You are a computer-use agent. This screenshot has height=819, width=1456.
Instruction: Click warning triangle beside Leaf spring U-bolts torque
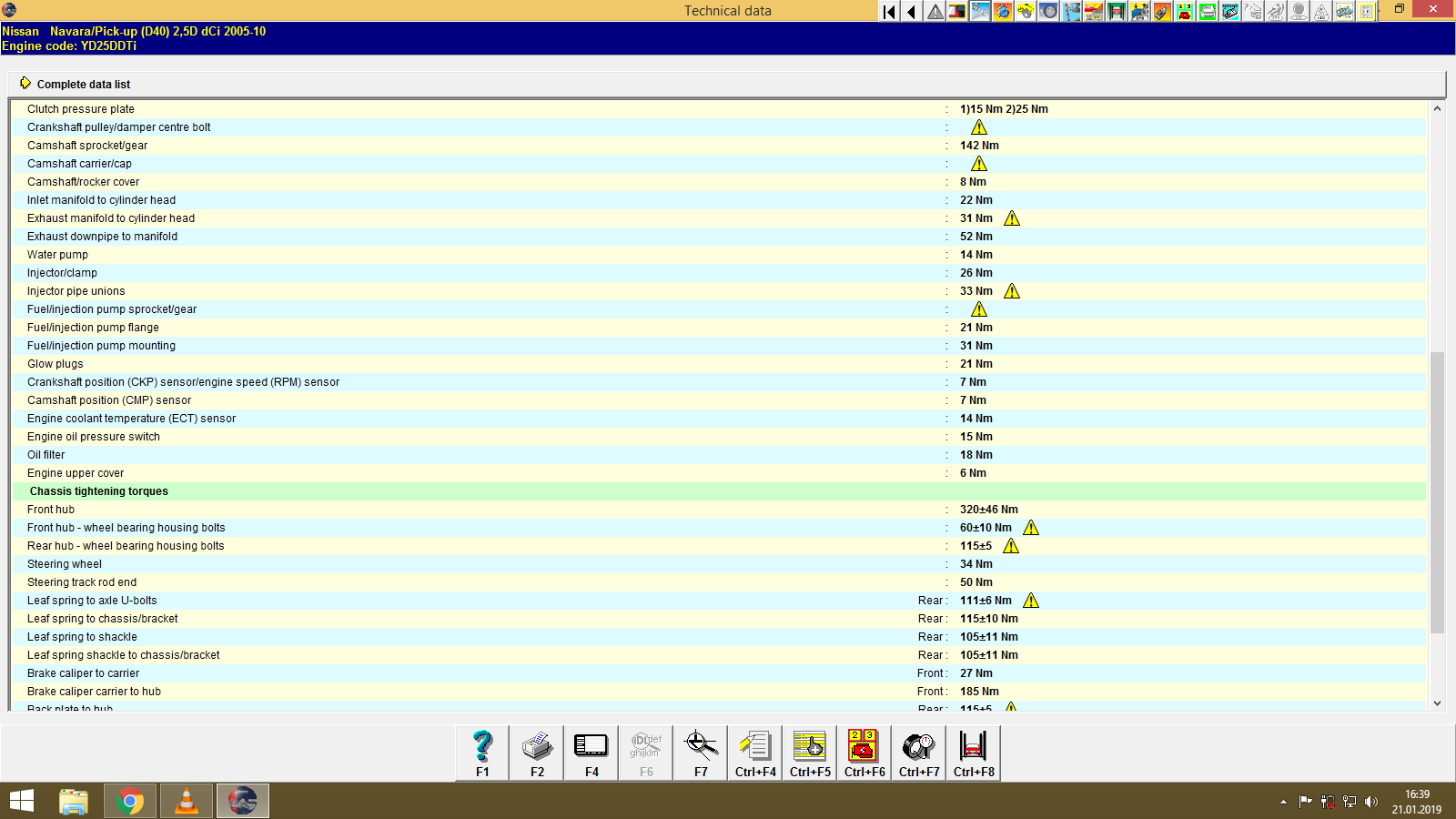1031,600
